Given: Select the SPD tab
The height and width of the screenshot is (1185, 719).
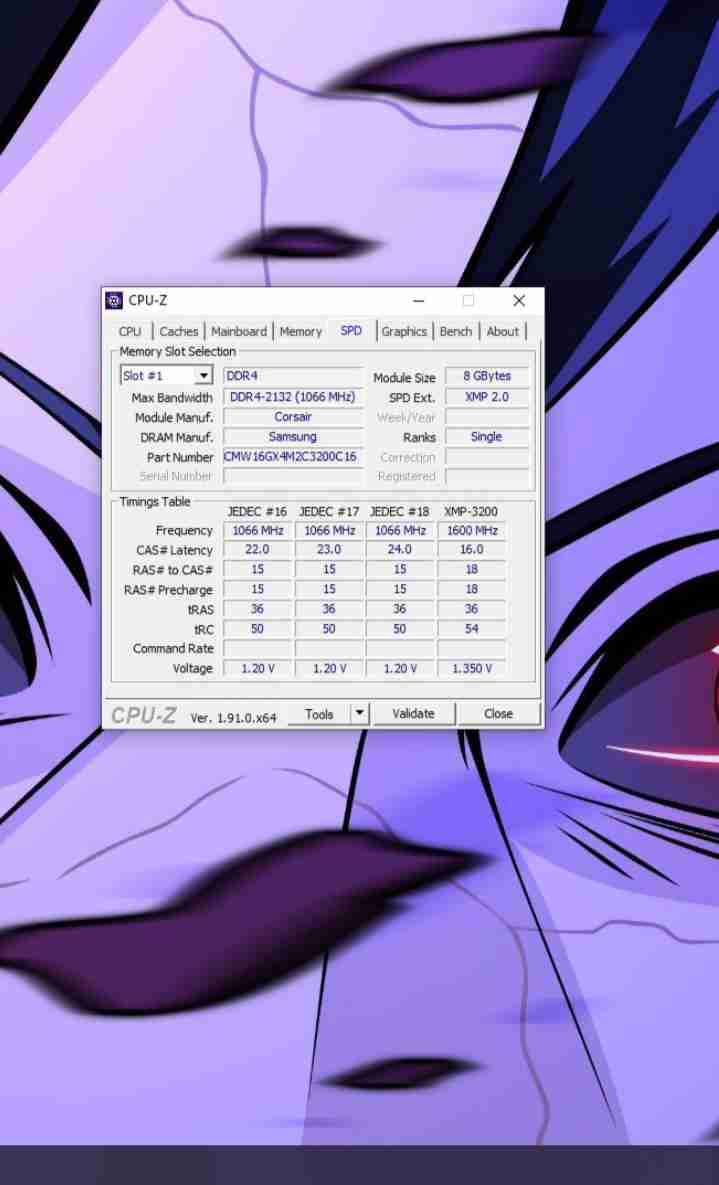Looking at the screenshot, I should (x=351, y=330).
